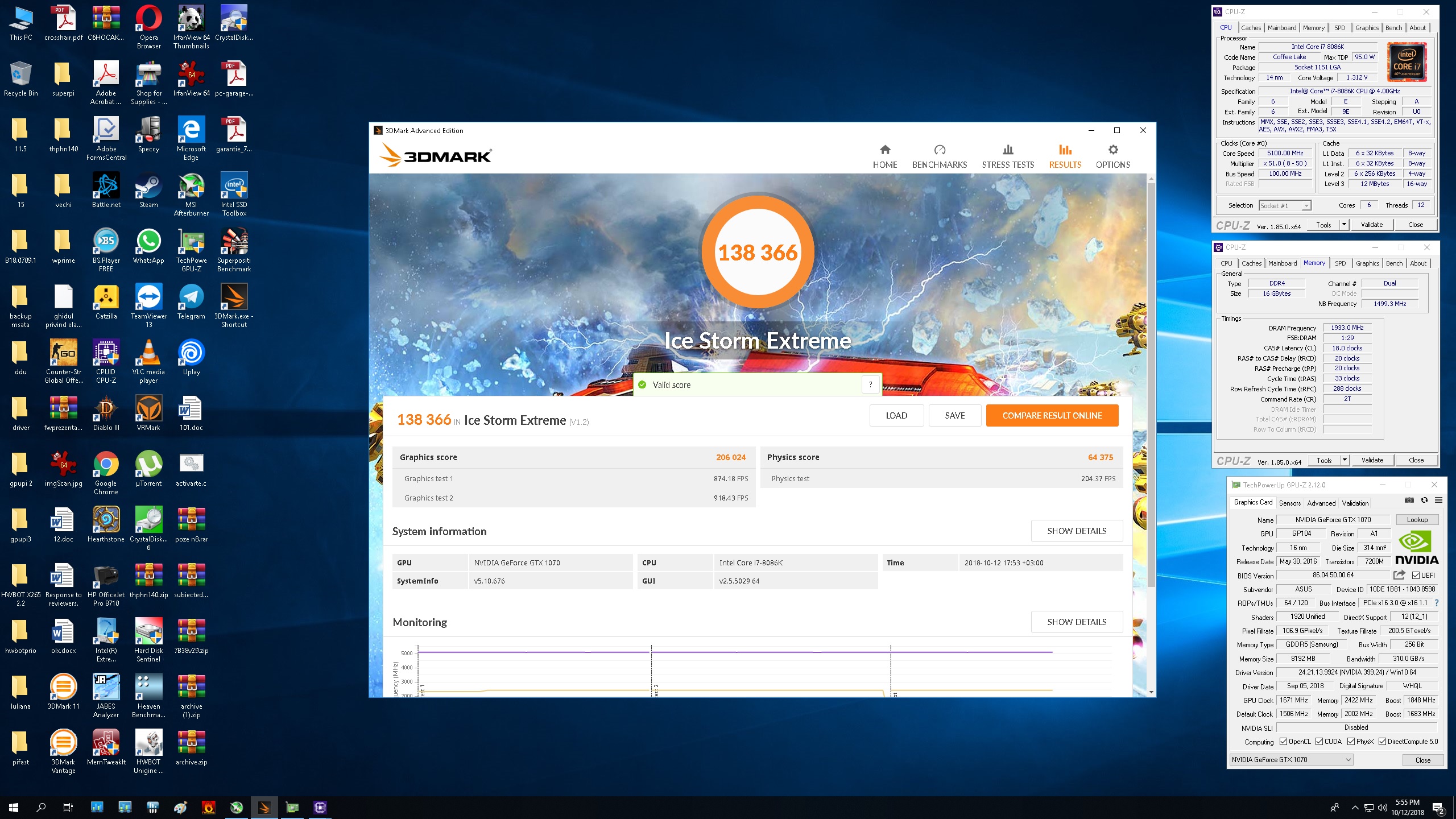Open Heaven Benchmark desktop icon
The width and height of the screenshot is (1456, 819).
click(148, 697)
